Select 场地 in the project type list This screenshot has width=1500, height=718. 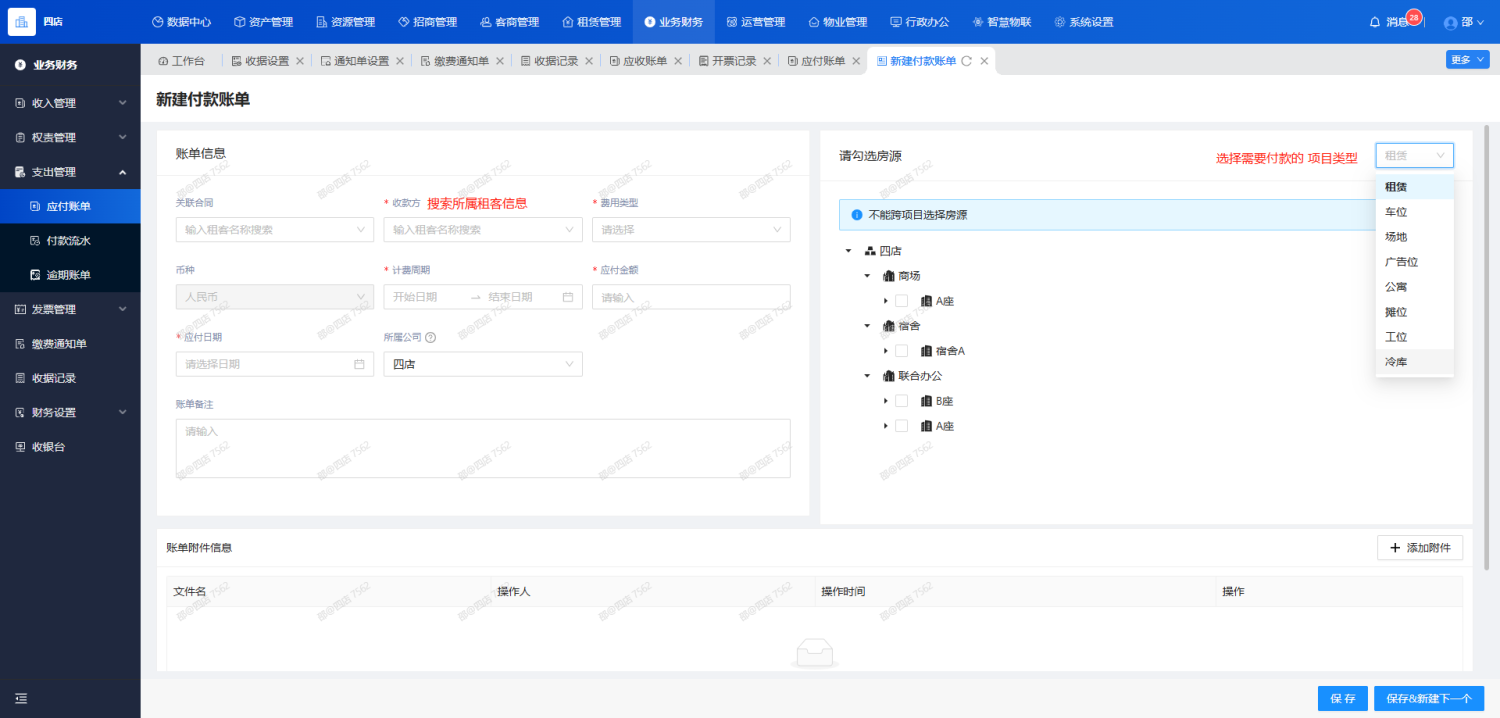coord(1415,237)
